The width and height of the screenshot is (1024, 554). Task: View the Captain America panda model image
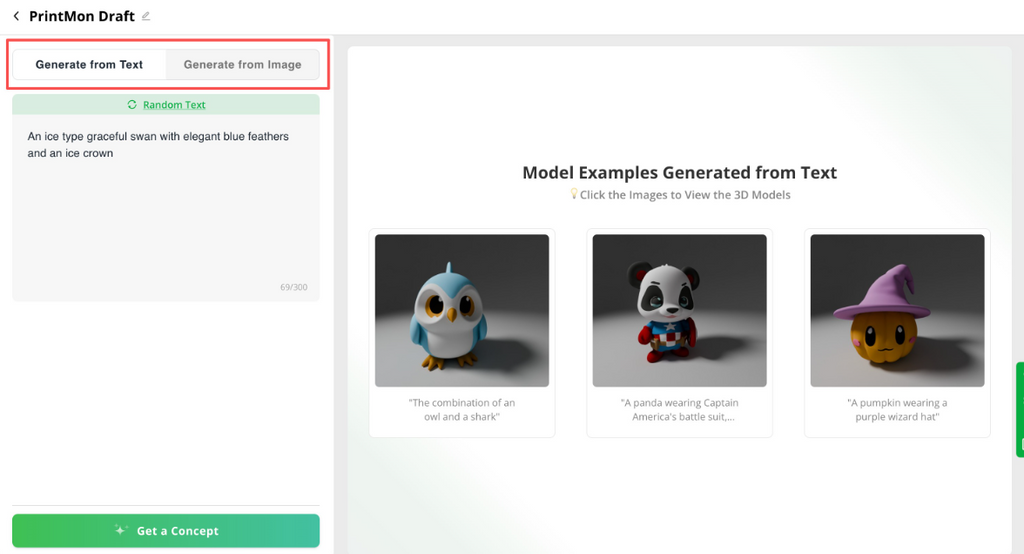tap(679, 310)
